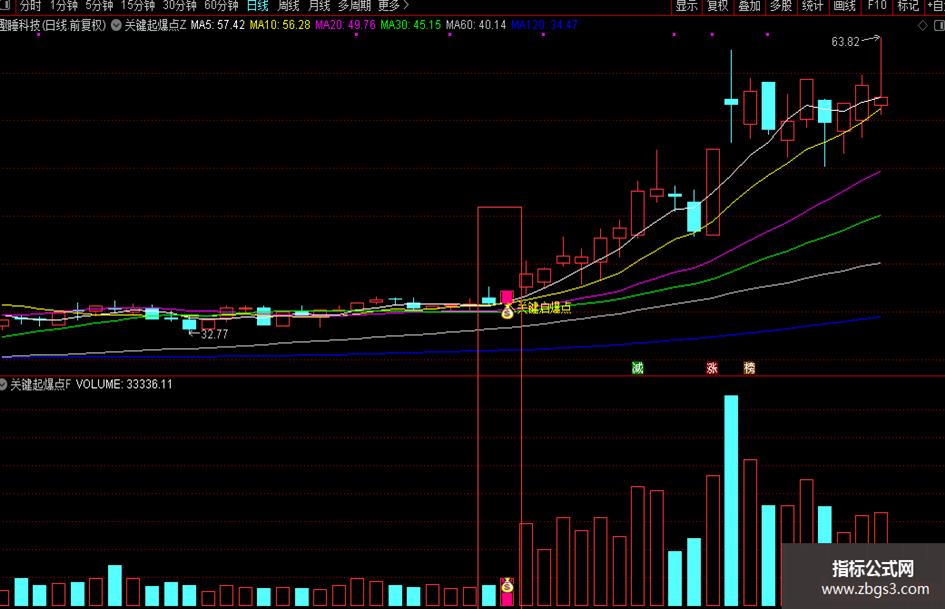Click the MA10: 56.28 value
Screen dimensions: 945x609
(280, 25)
